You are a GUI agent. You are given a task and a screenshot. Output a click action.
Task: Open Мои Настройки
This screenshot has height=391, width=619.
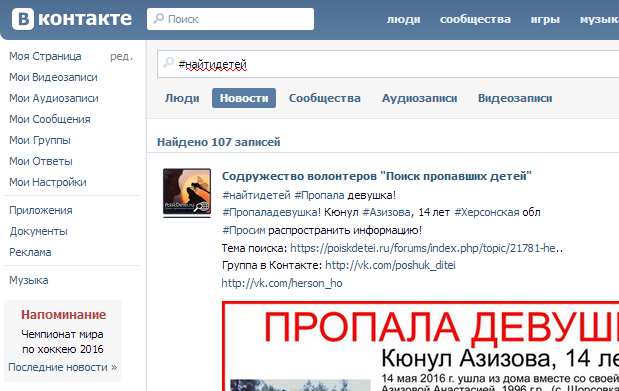coord(48,182)
